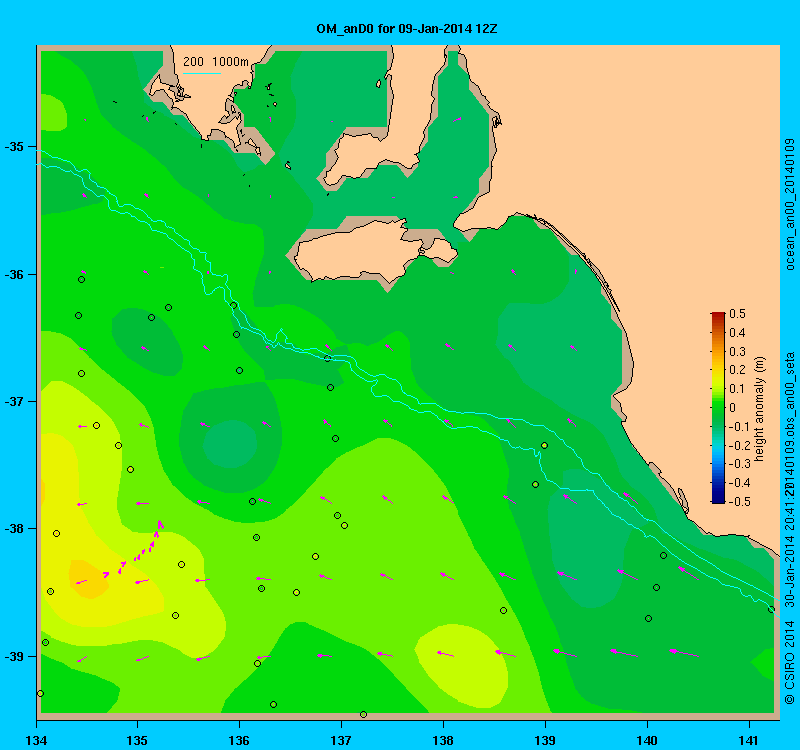This screenshot has width=800, height=750.
Task: Click the positive 0.1 colorbar tick label
Action: point(737,389)
